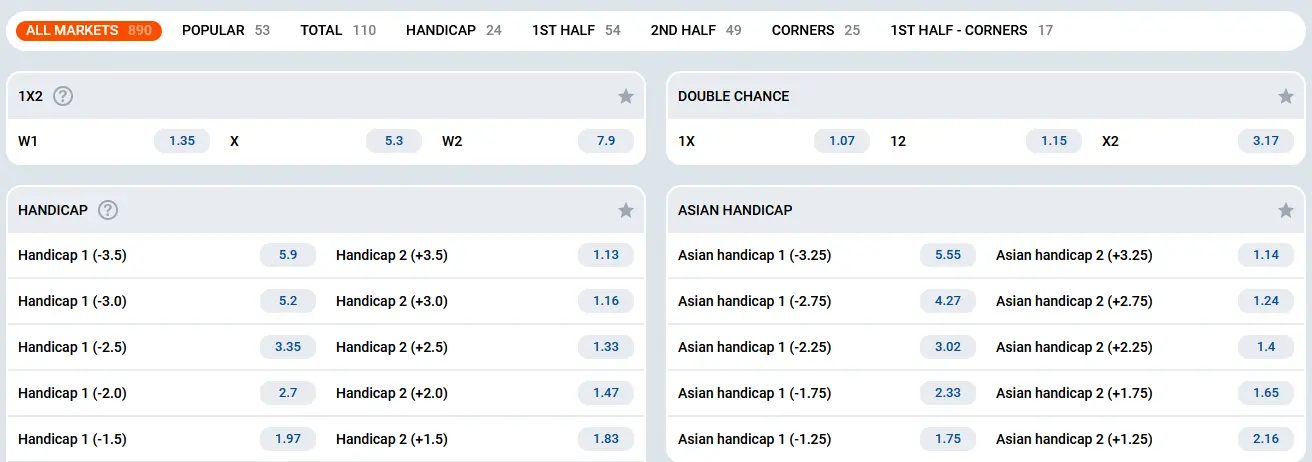Star the Double Chance market

click(1286, 96)
